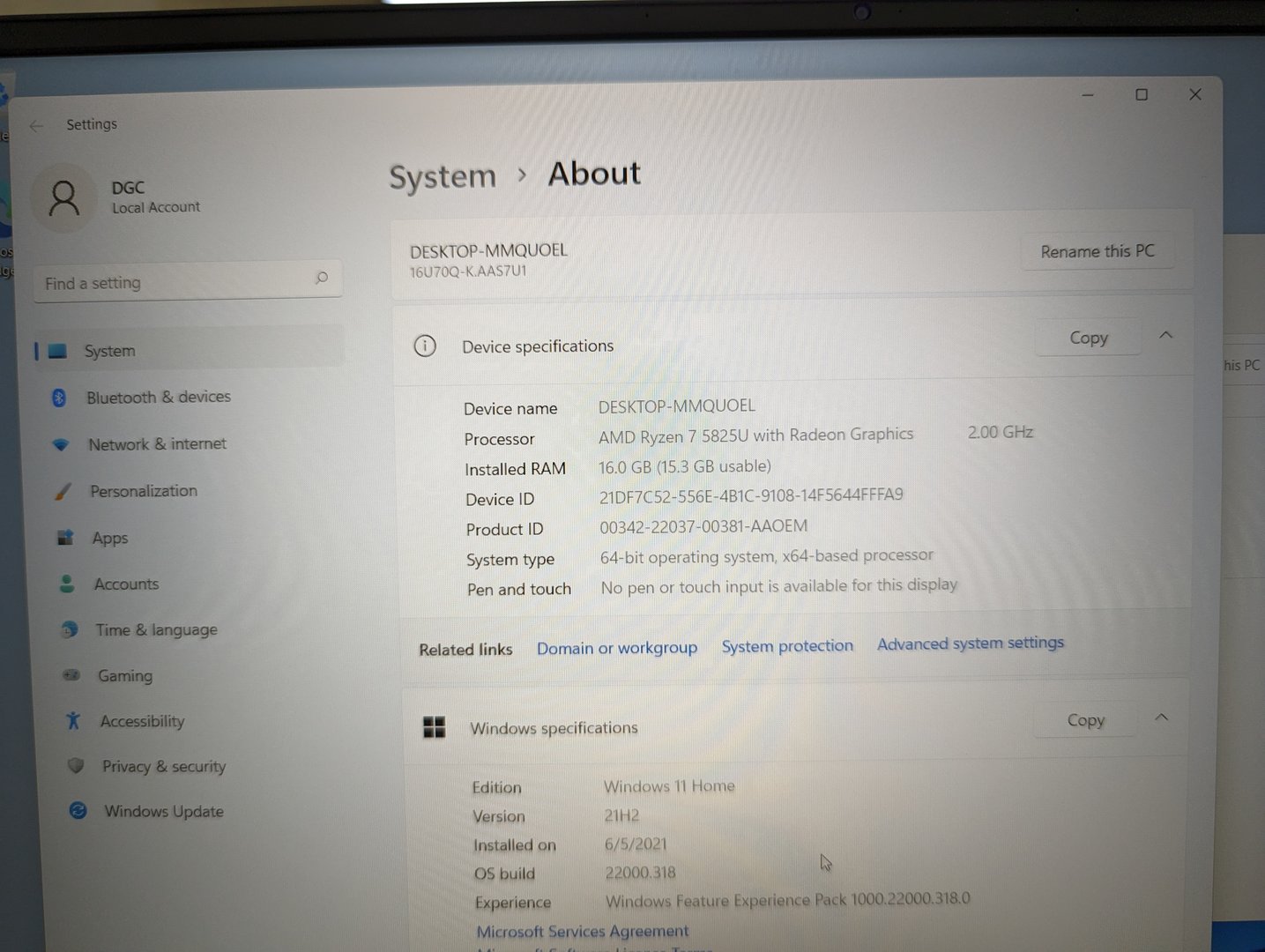Click the Find a setting search box
This screenshot has width=1265, height=952.
click(176, 283)
